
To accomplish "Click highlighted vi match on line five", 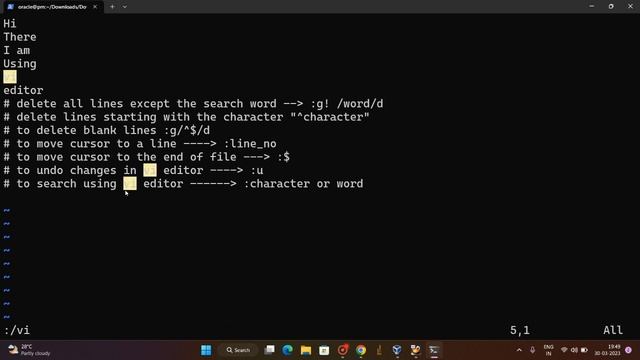I will [x=10, y=77].
